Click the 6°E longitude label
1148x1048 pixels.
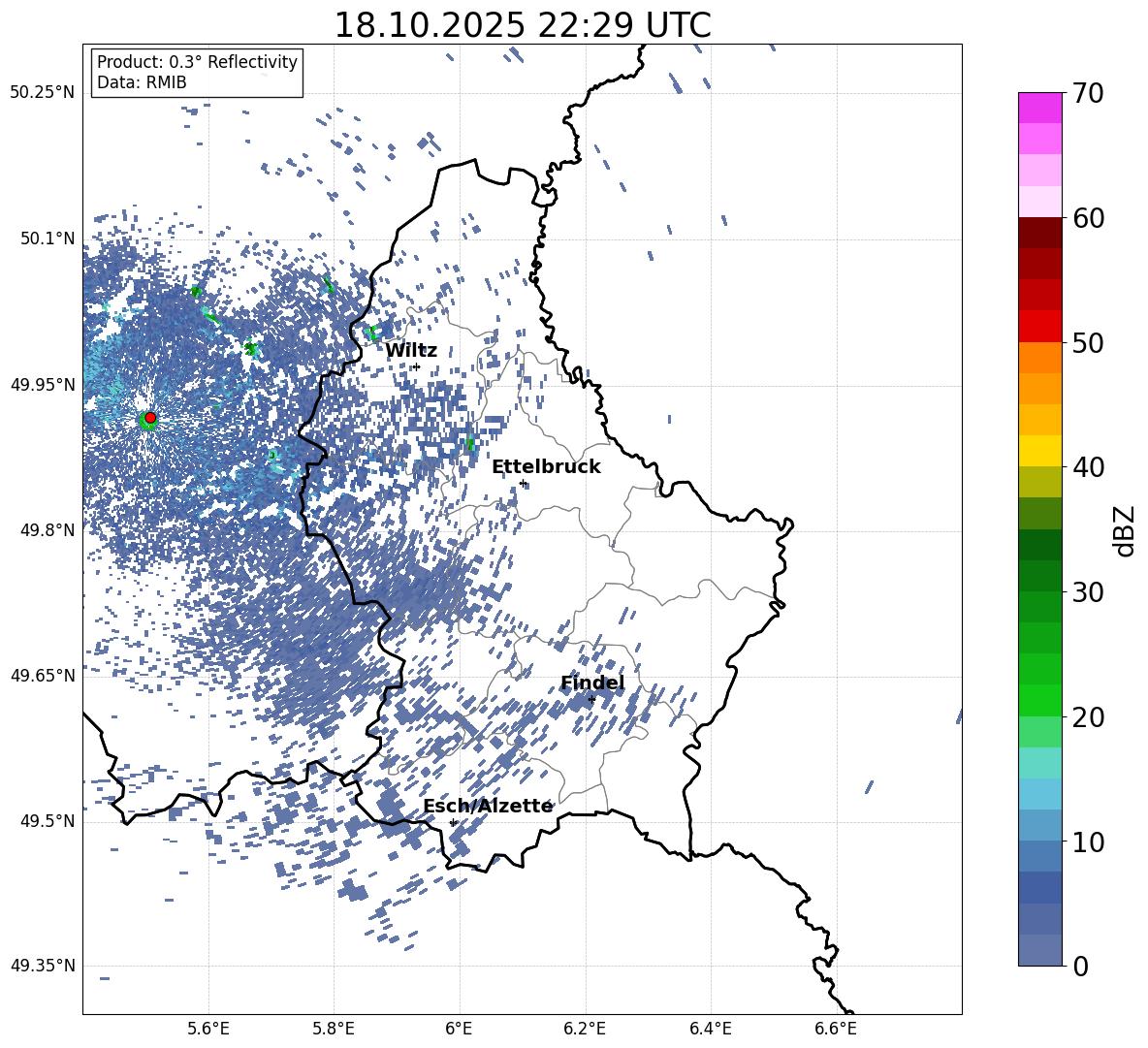[459, 1029]
